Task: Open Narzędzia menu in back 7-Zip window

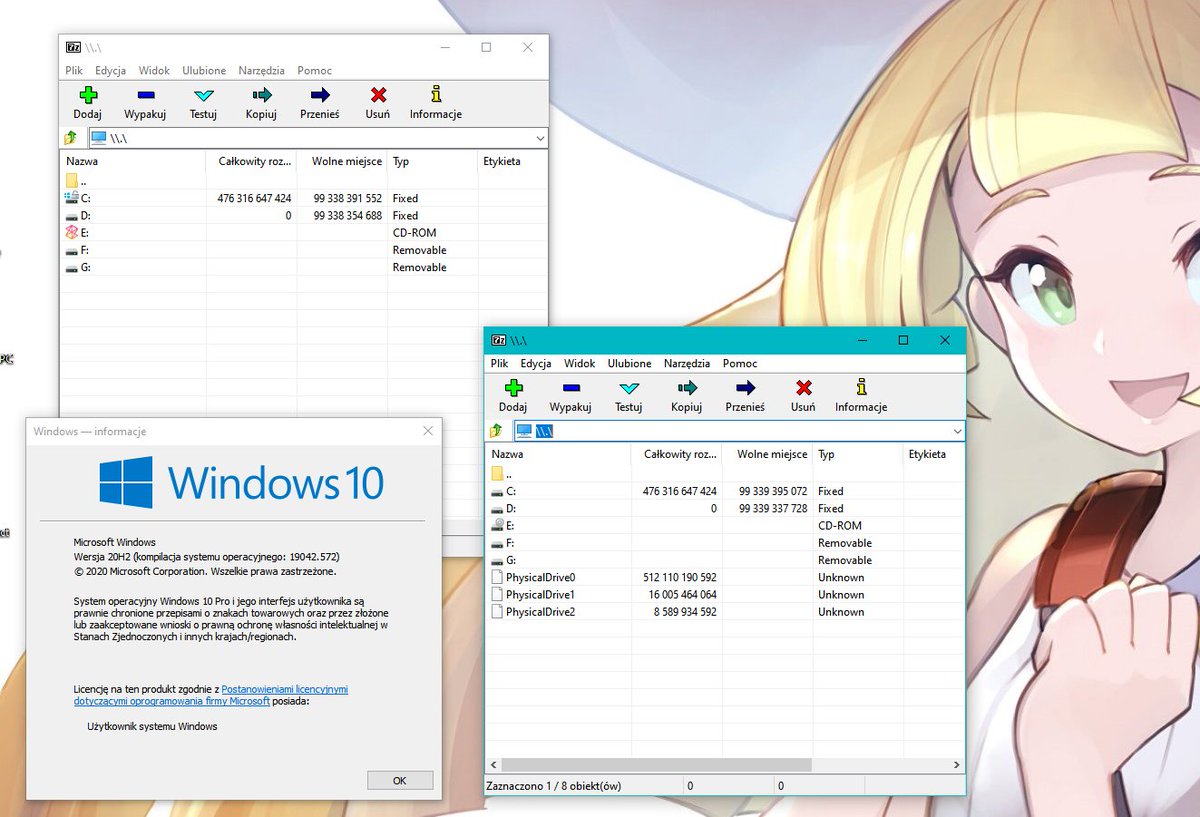Action: coord(261,71)
